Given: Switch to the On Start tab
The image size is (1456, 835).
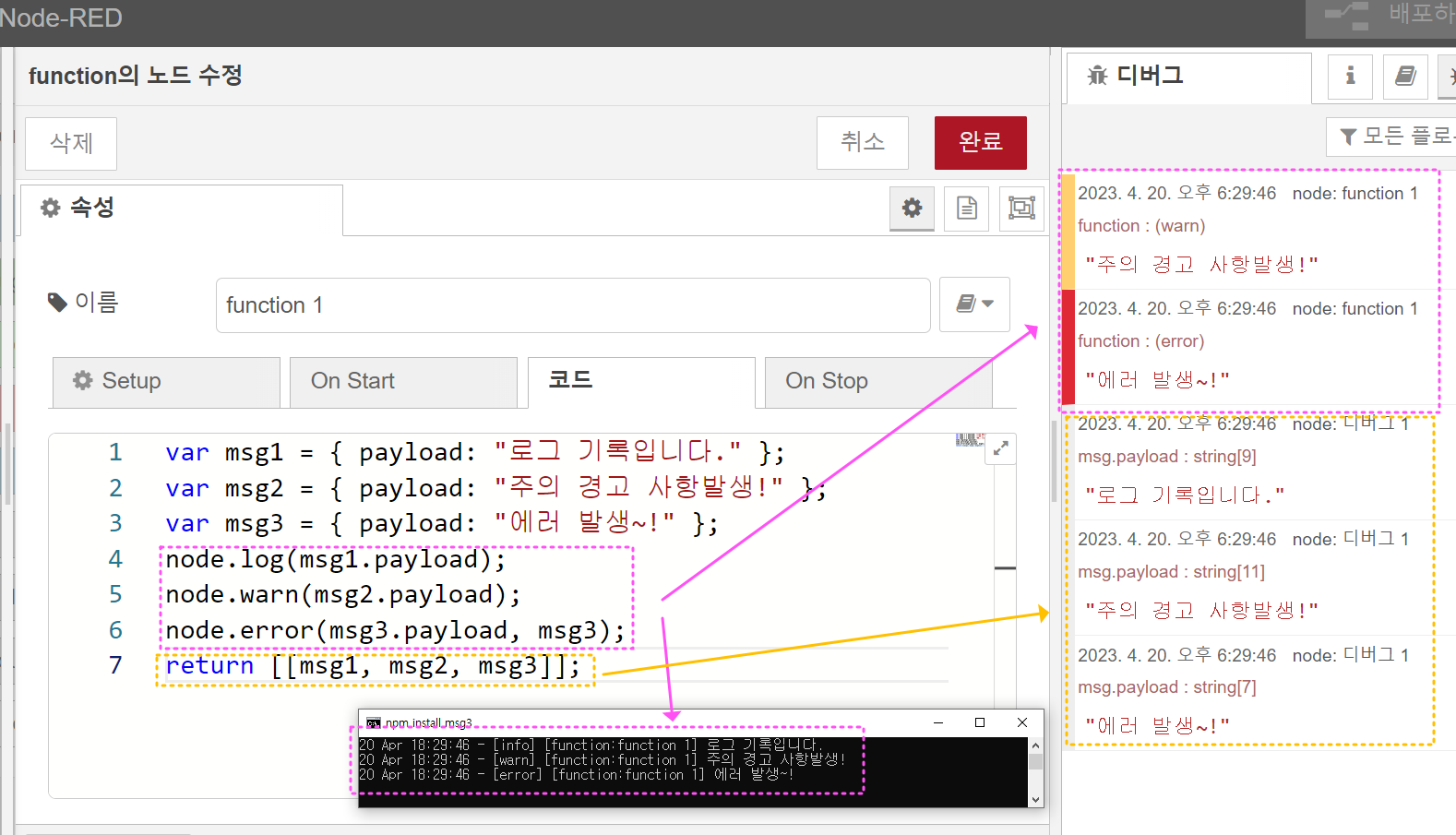Looking at the screenshot, I should [x=403, y=382].
